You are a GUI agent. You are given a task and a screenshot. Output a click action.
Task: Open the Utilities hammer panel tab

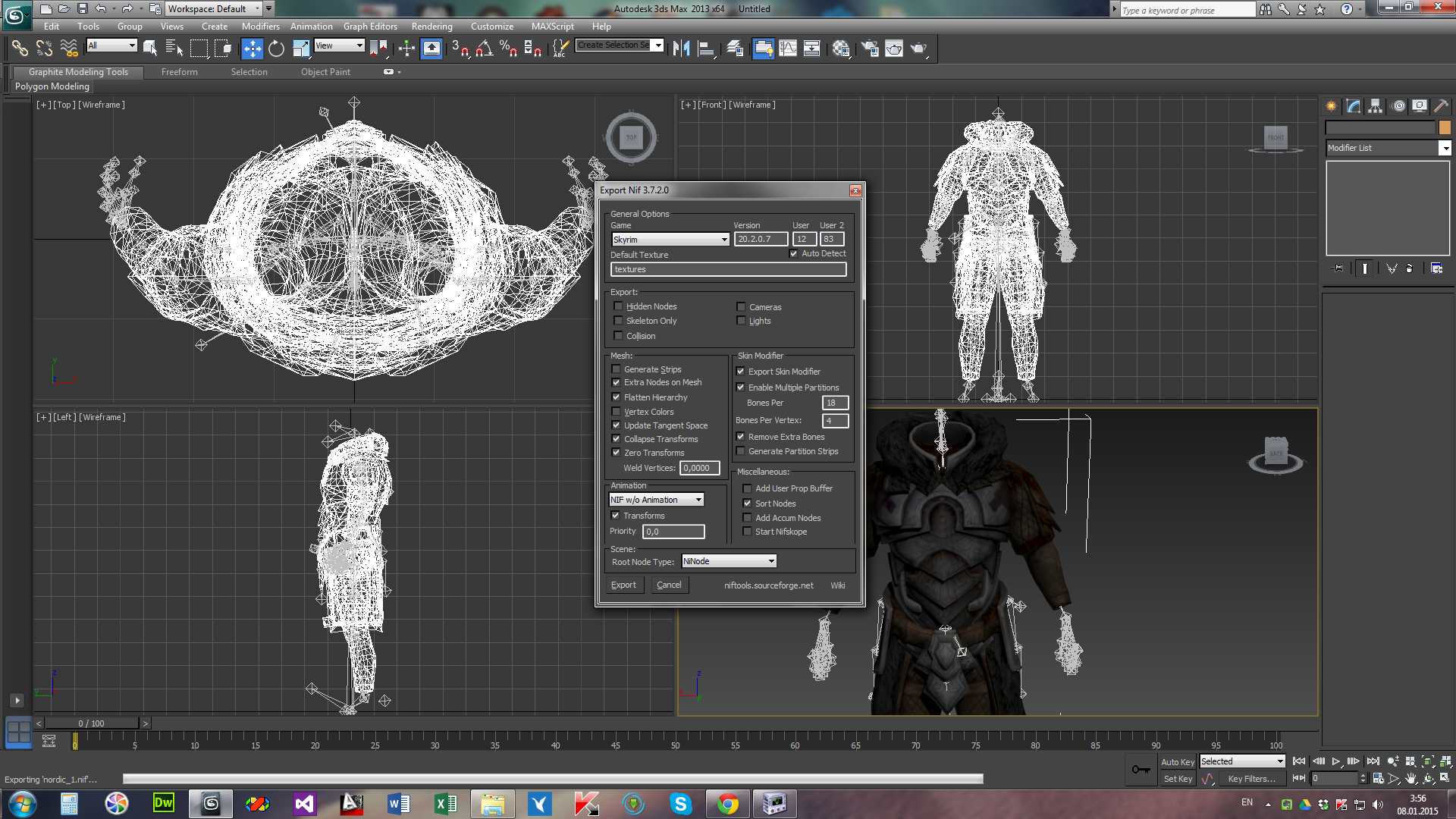(1441, 106)
